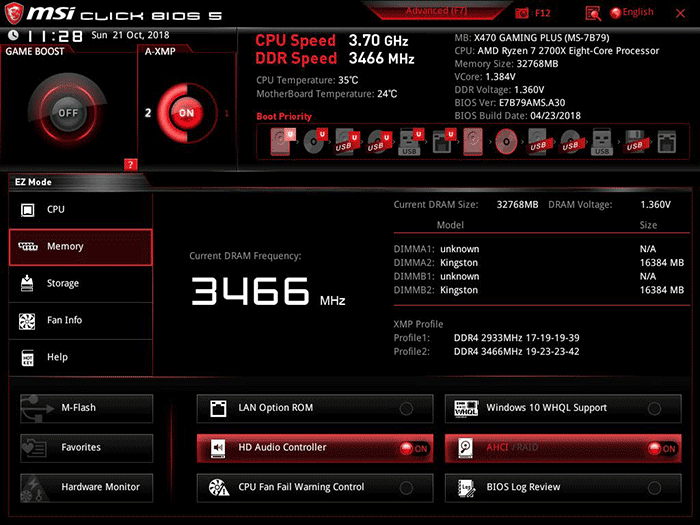Click the Fan Info fan icon

pyautogui.click(x=27, y=321)
